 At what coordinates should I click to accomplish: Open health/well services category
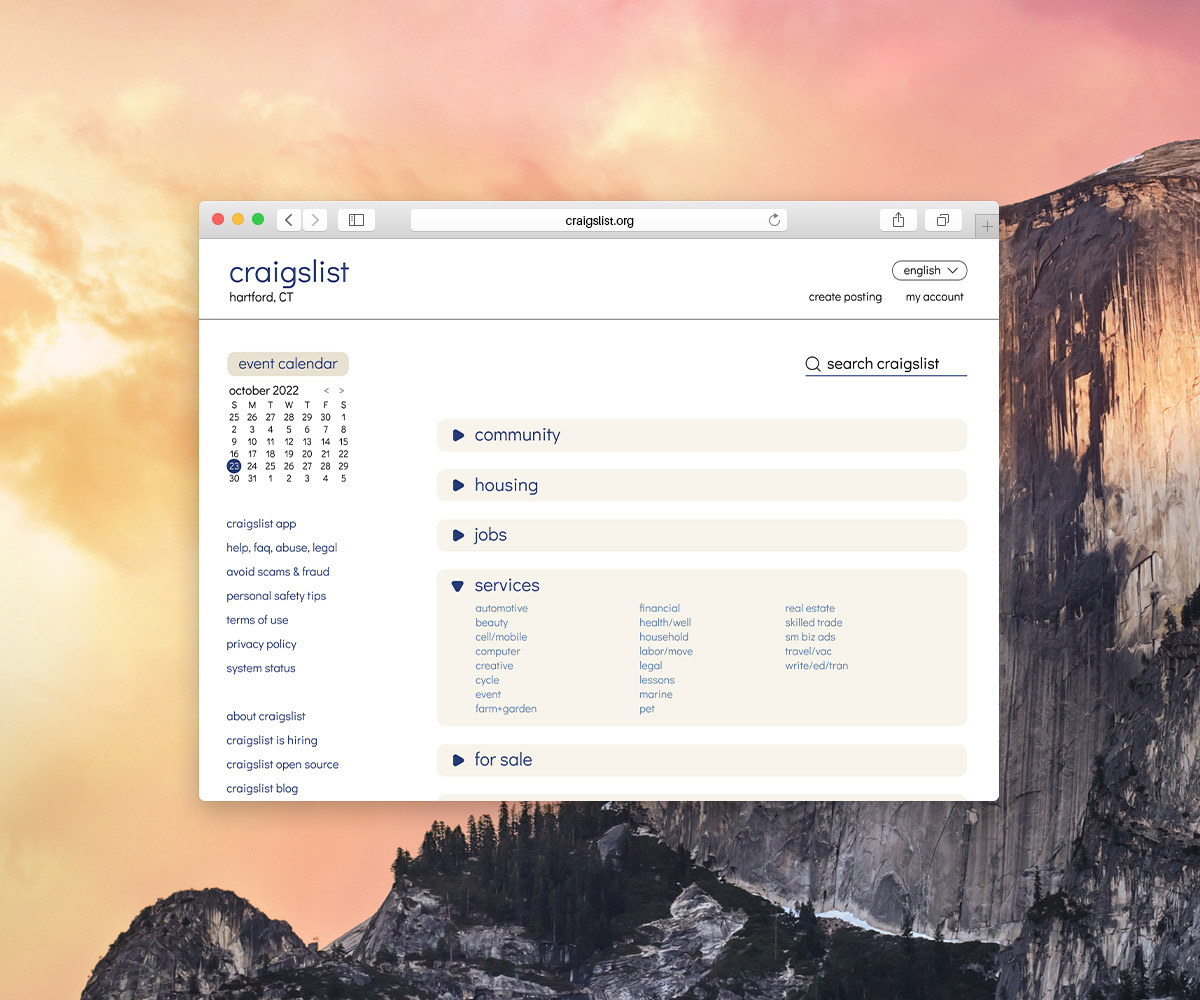tap(665, 622)
